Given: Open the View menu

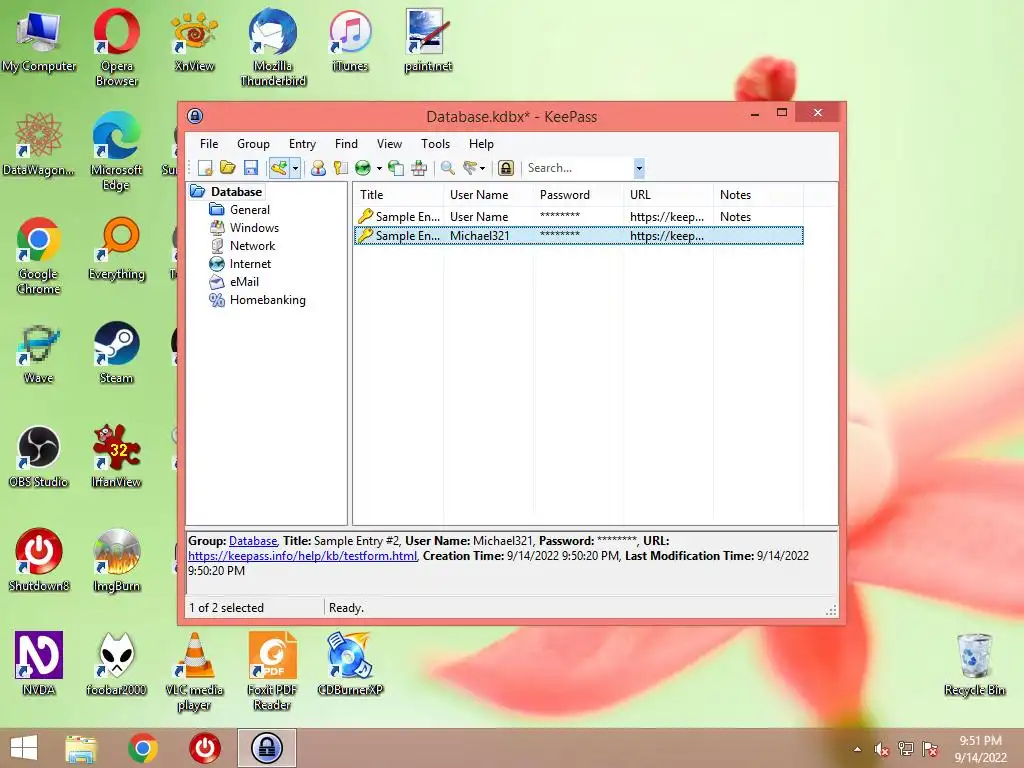Looking at the screenshot, I should [389, 144].
